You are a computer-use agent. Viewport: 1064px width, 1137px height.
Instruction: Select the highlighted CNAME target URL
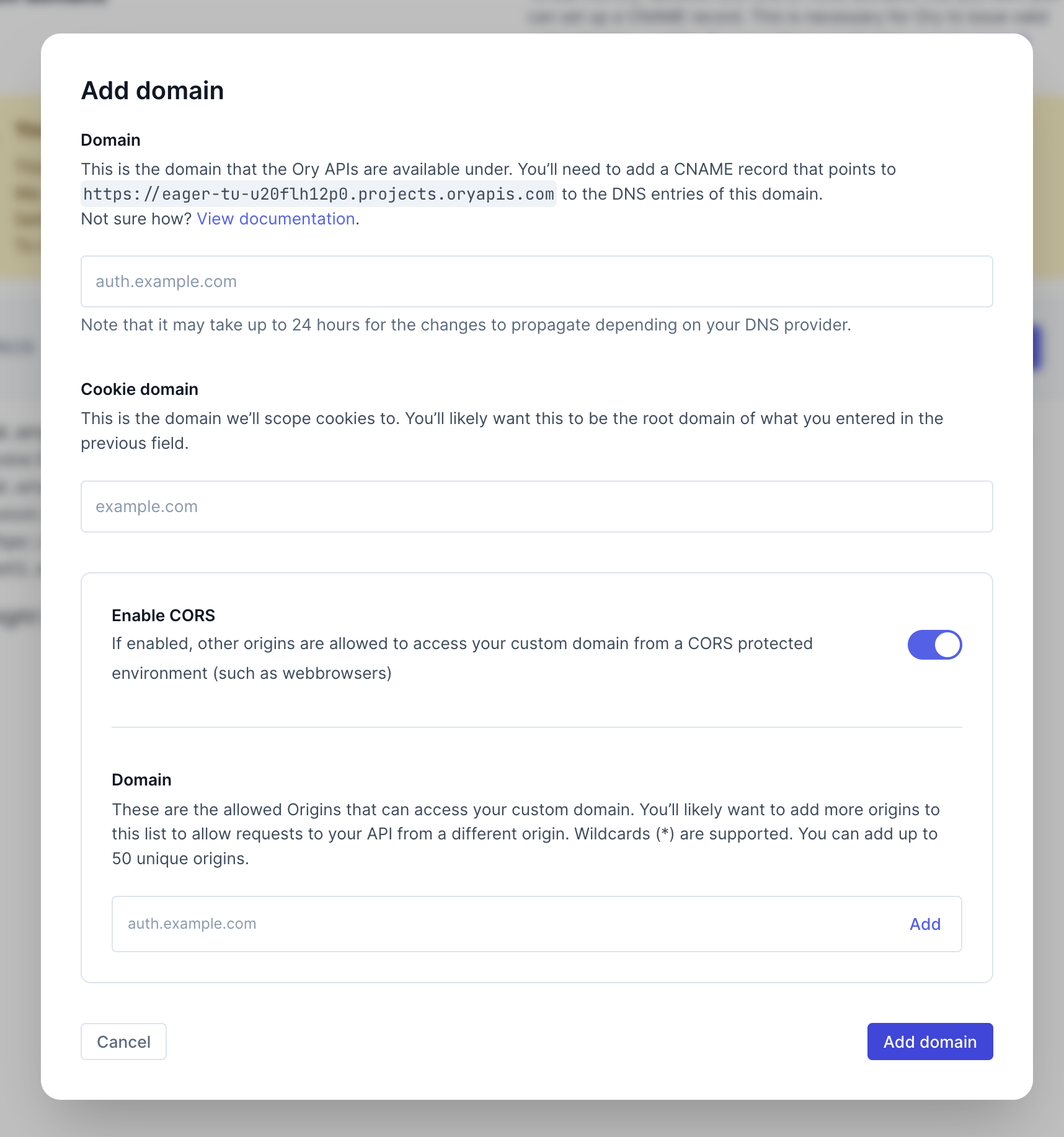coord(318,194)
